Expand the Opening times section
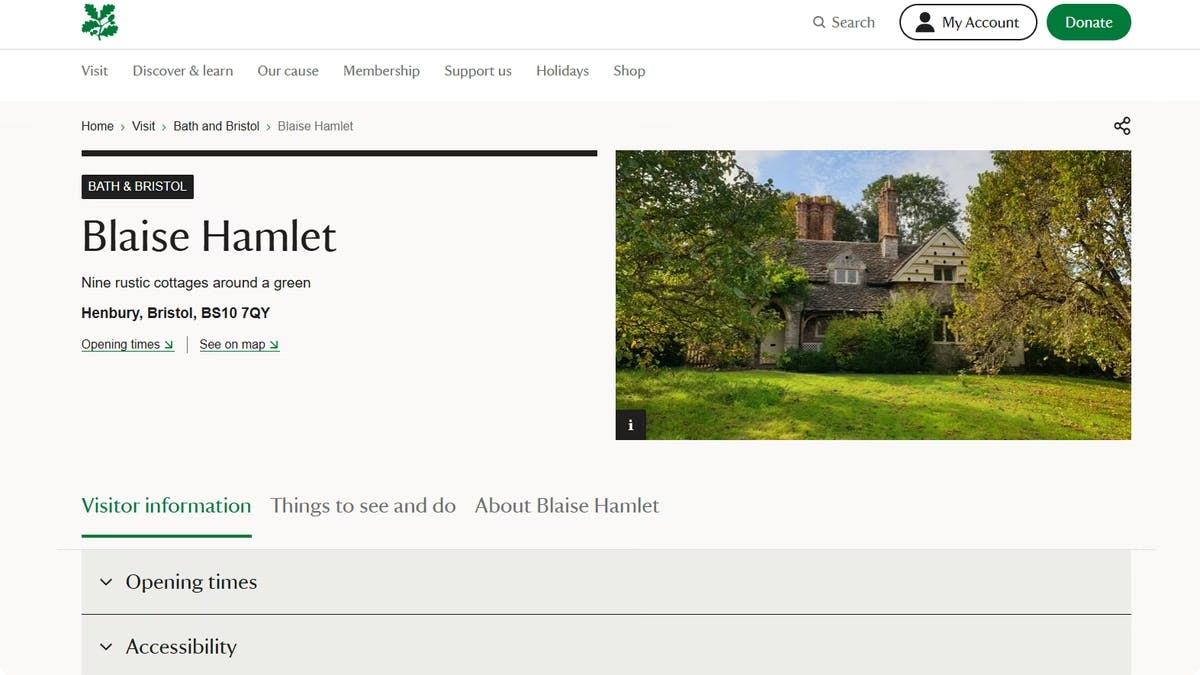The image size is (1200, 675). [x=606, y=582]
